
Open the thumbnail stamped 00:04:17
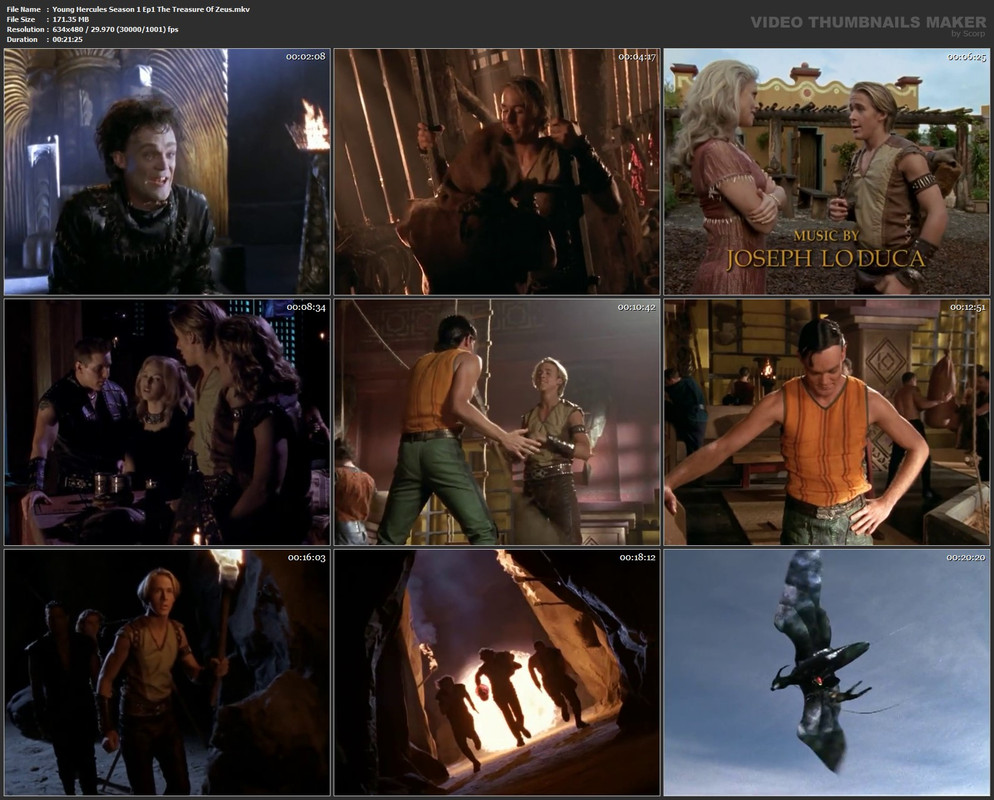point(497,172)
